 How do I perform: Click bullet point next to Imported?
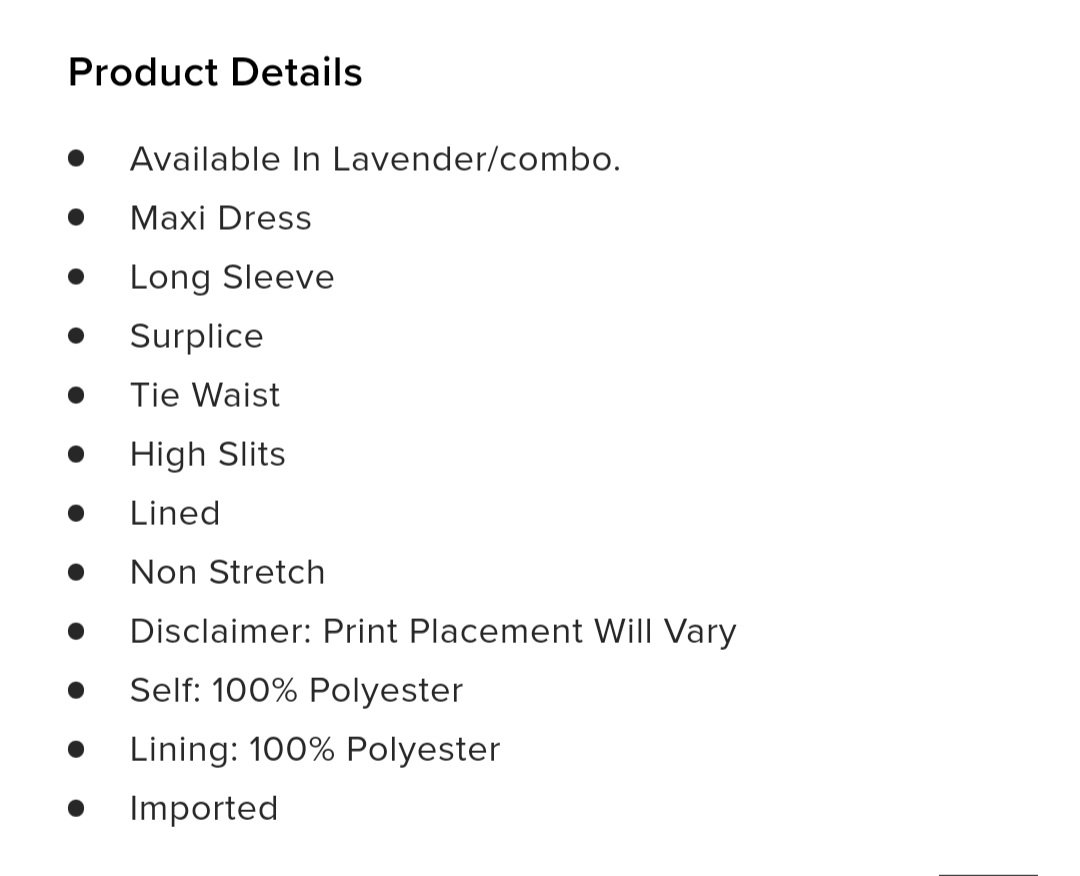[x=76, y=809]
